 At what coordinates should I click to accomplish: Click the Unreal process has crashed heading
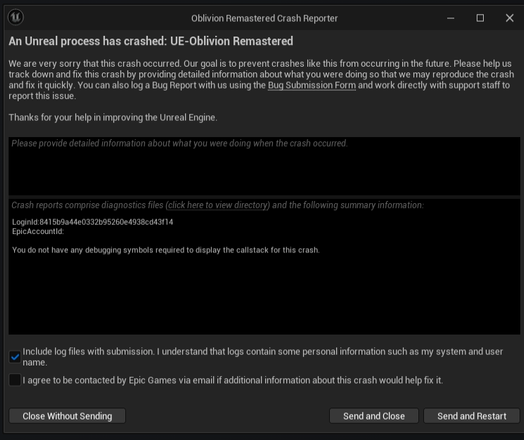click(151, 41)
